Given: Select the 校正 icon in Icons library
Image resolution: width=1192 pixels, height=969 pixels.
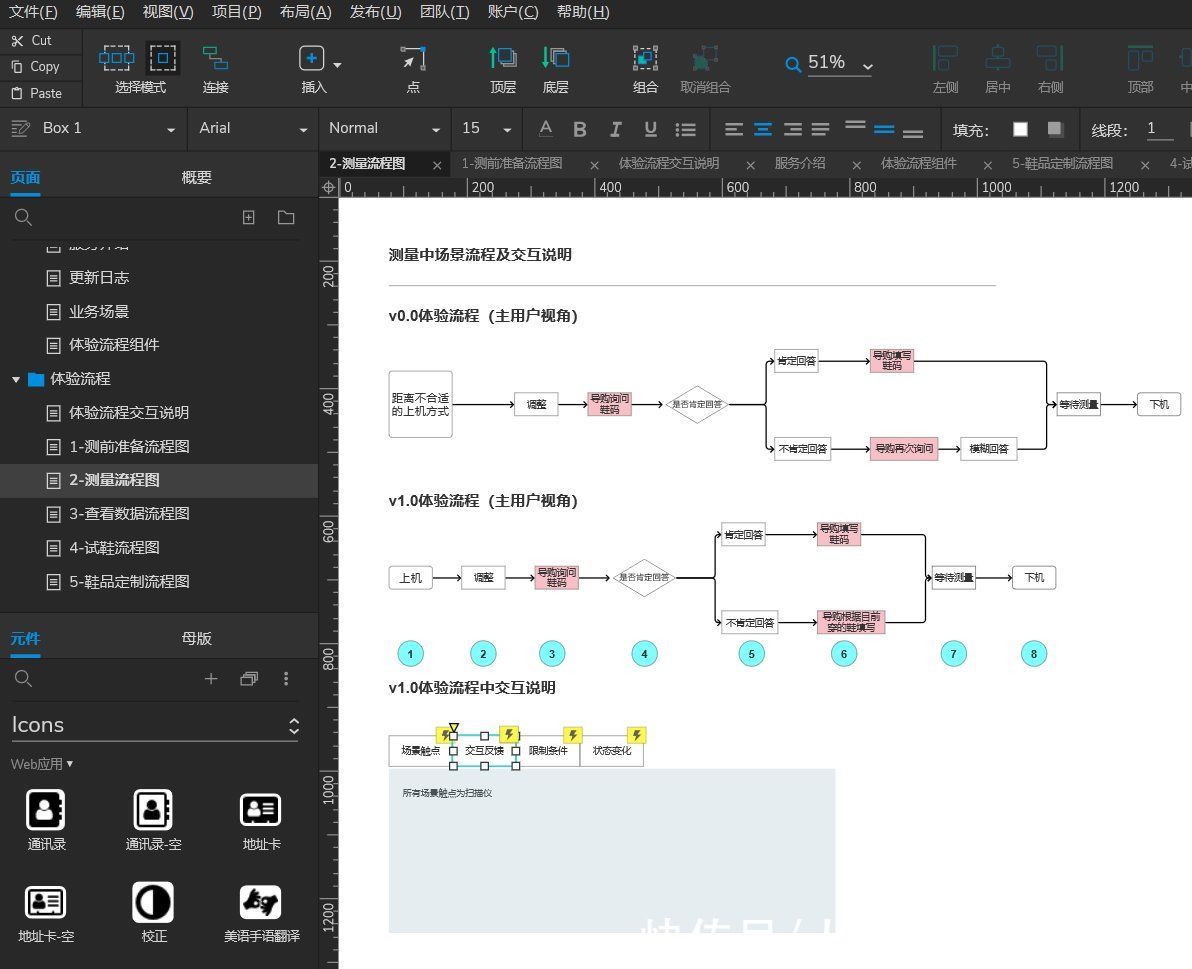Looking at the screenshot, I should click(x=153, y=902).
